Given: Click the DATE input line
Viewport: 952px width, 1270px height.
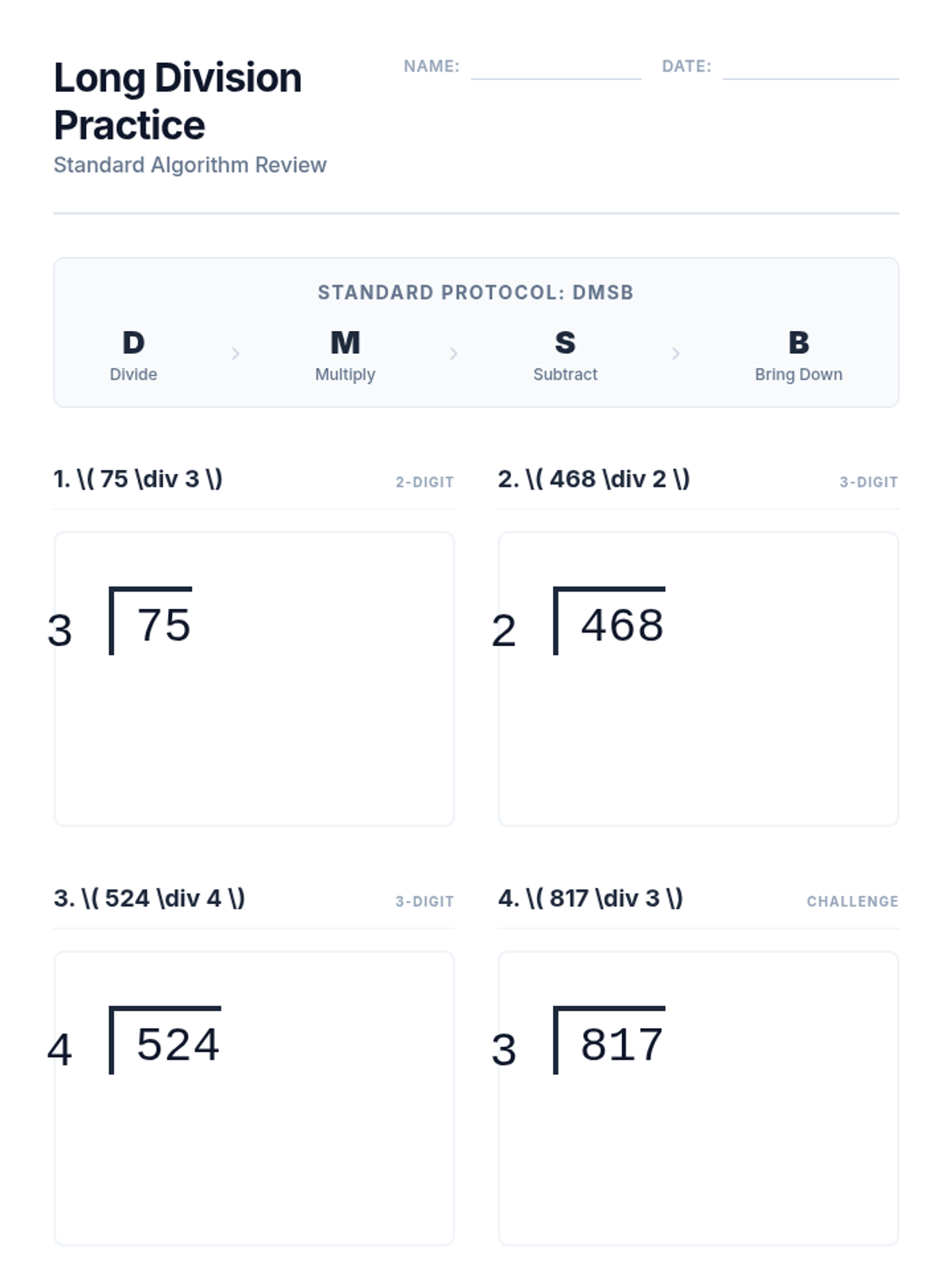Looking at the screenshot, I should (x=810, y=70).
